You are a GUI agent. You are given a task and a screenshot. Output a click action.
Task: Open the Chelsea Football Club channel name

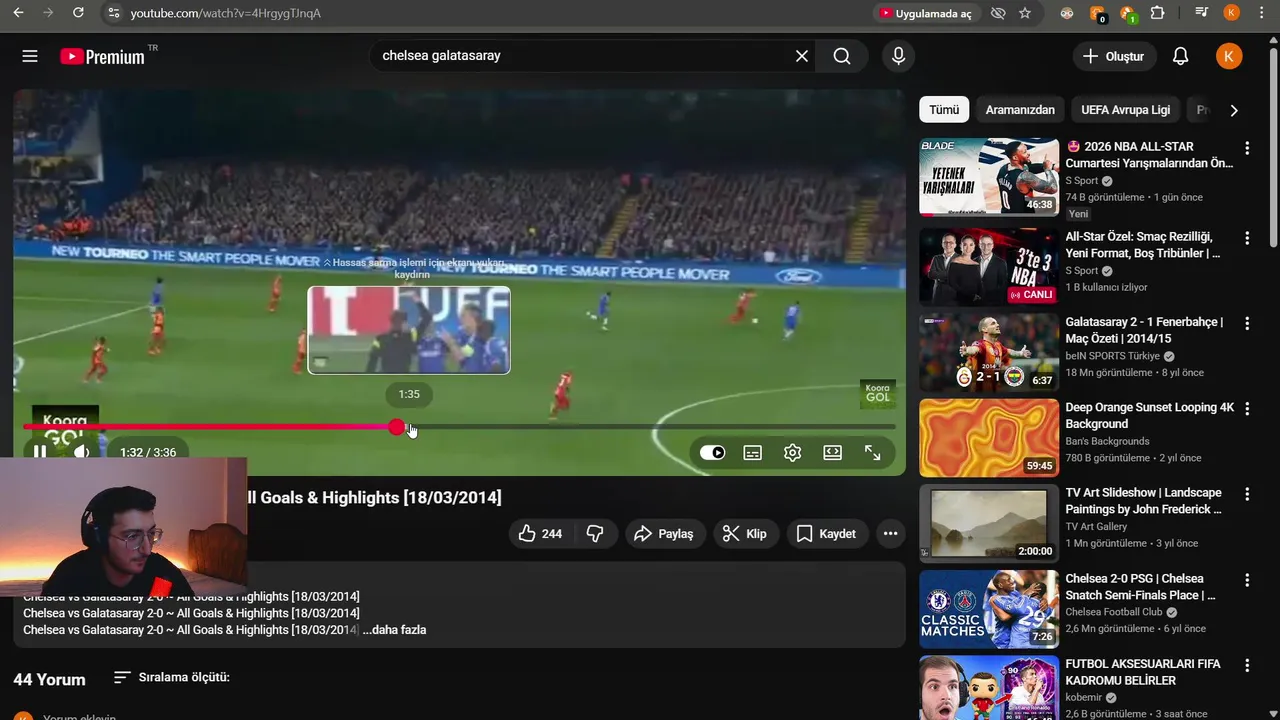click(x=1114, y=612)
